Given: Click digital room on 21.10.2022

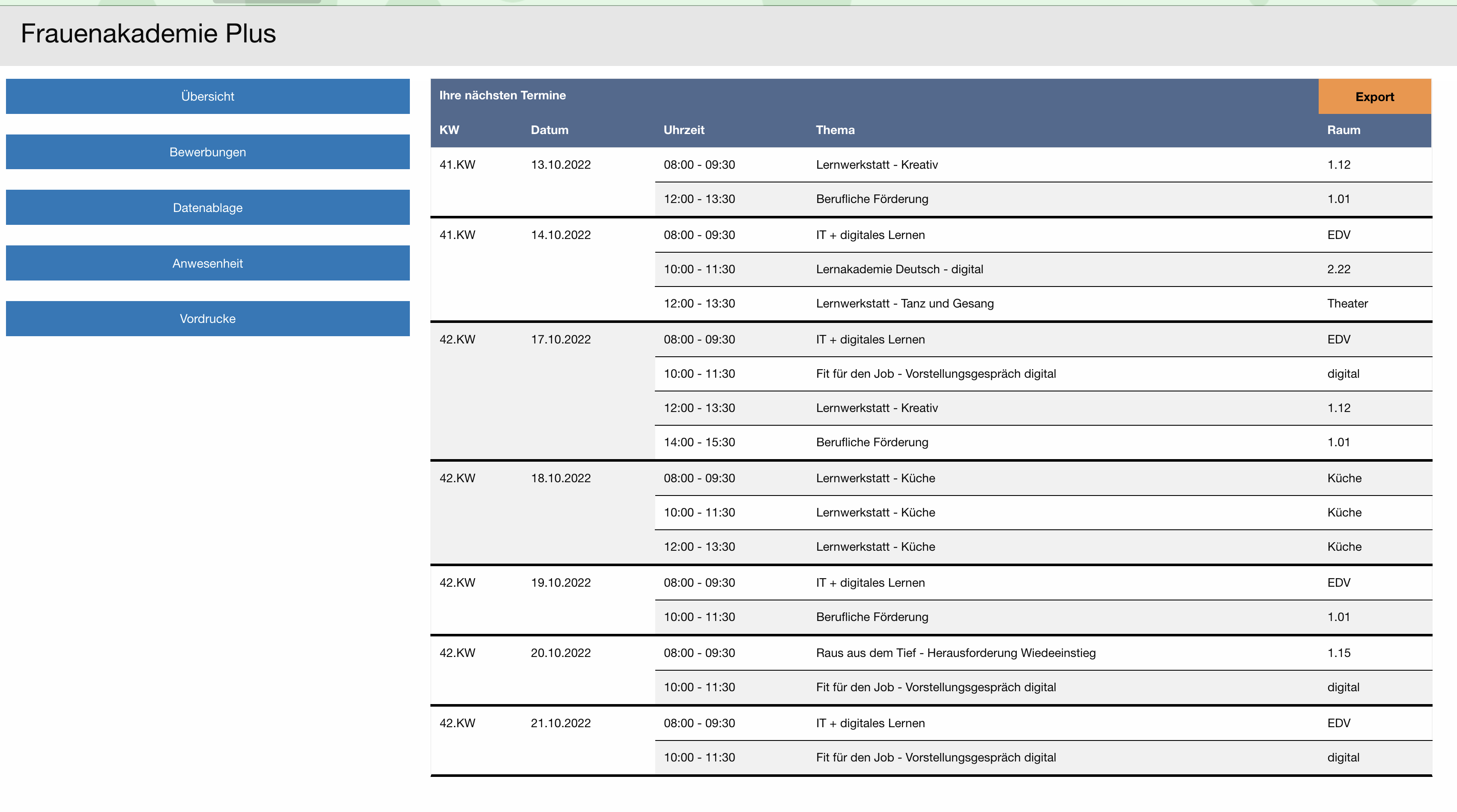Looking at the screenshot, I should [1343, 757].
